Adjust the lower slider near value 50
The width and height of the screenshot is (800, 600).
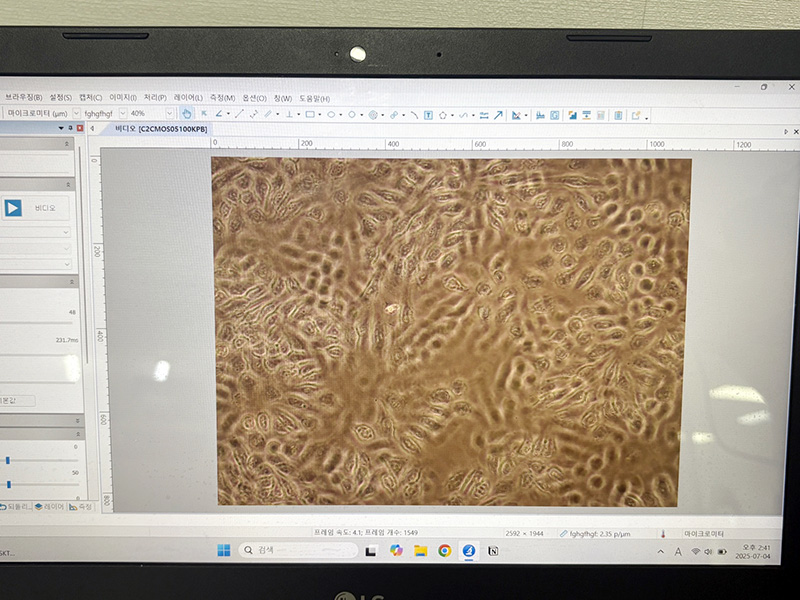click(x=8, y=484)
